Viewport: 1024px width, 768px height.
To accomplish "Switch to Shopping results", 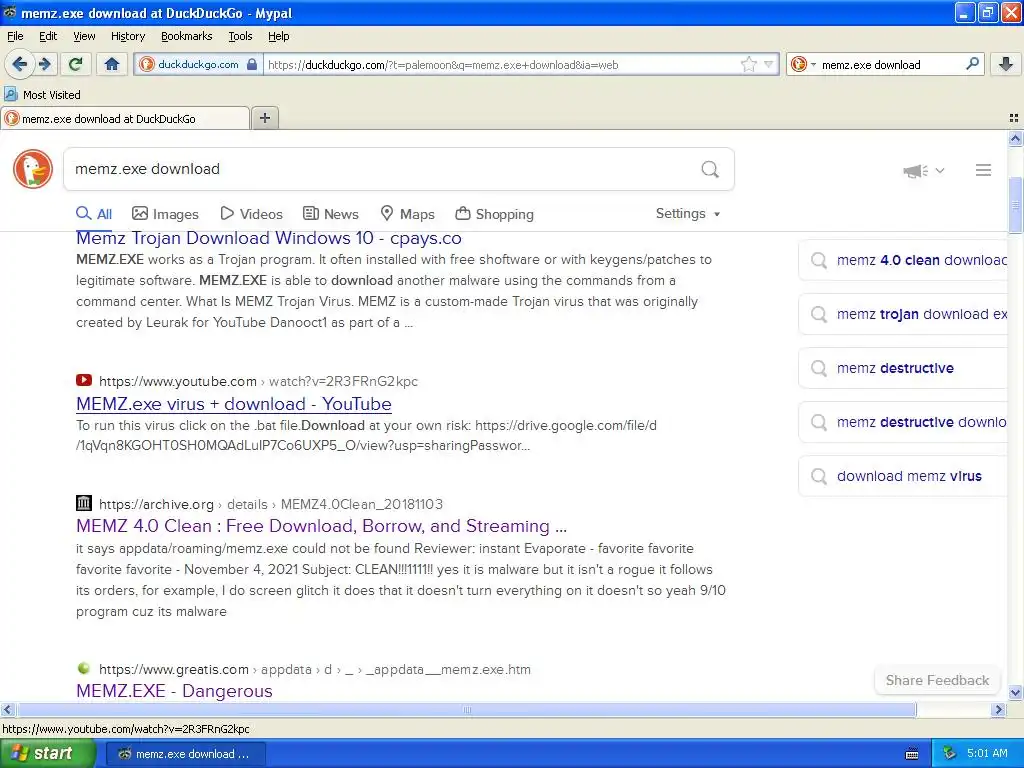I will [494, 214].
